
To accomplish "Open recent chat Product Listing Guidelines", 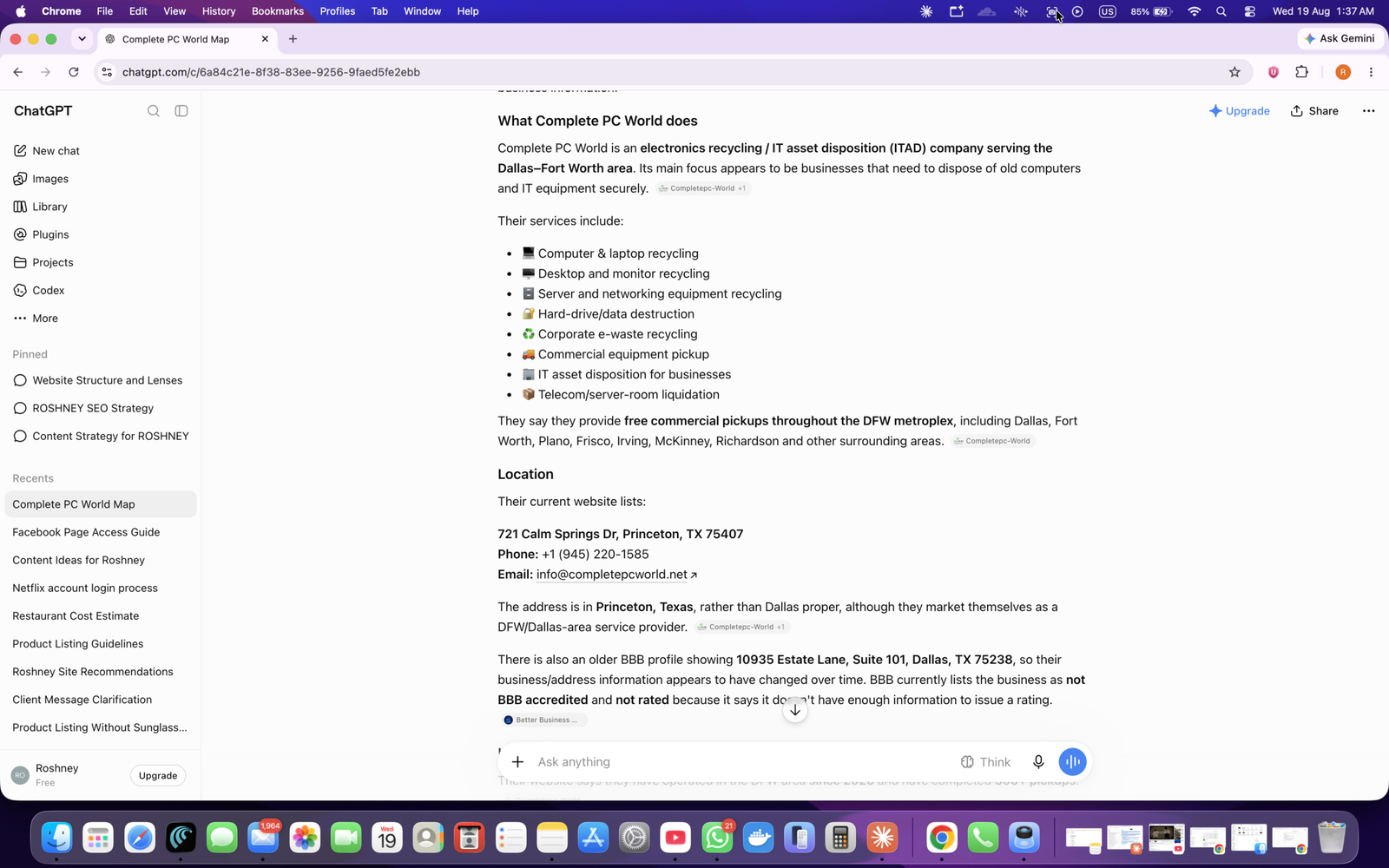I will click(100, 643).
